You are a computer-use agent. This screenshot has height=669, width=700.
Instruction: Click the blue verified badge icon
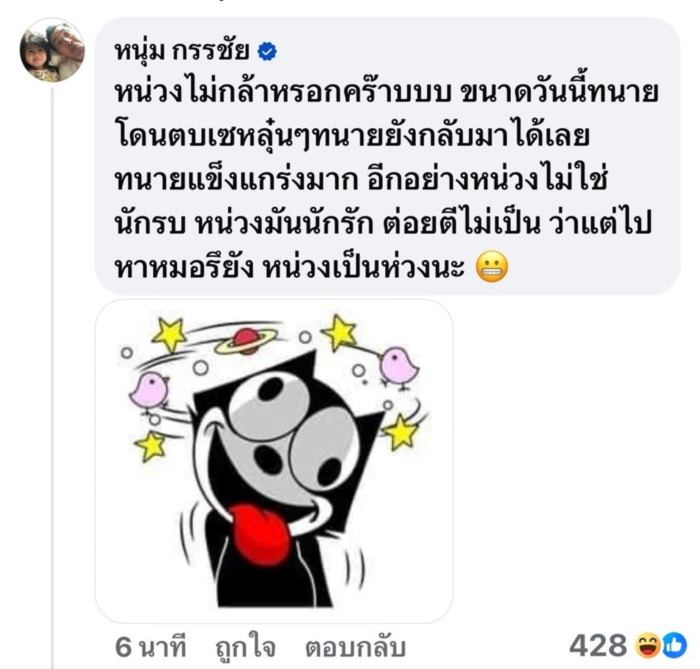[x=267, y=52]
